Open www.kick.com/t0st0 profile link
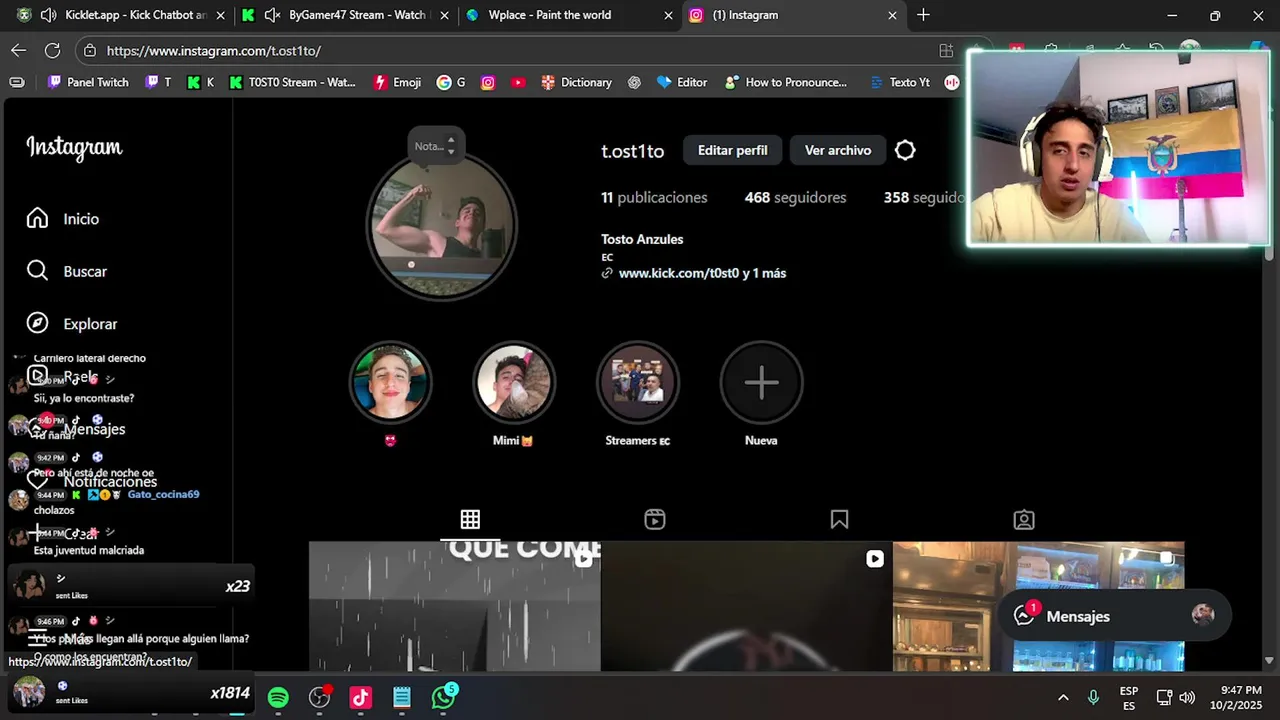Image resolution: width=1280 pixels, height=720 pixels. pos(702,273)
